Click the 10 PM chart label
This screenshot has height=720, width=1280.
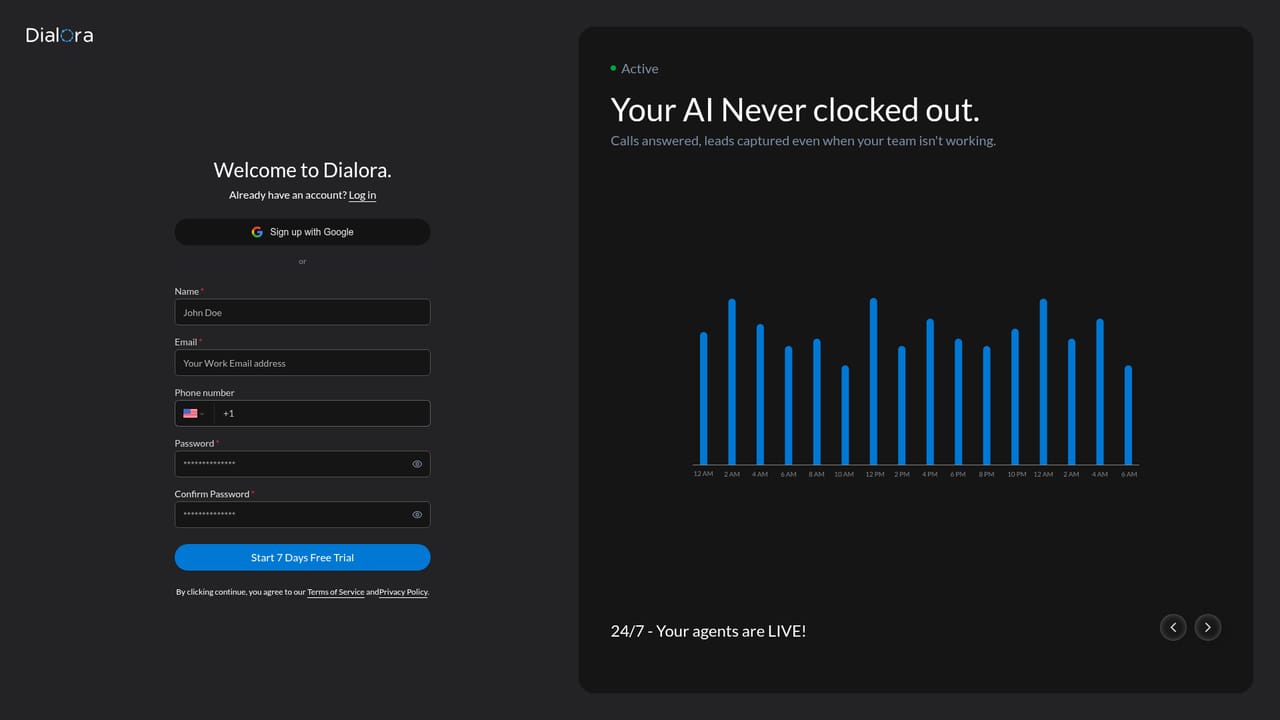[1016, 474]
